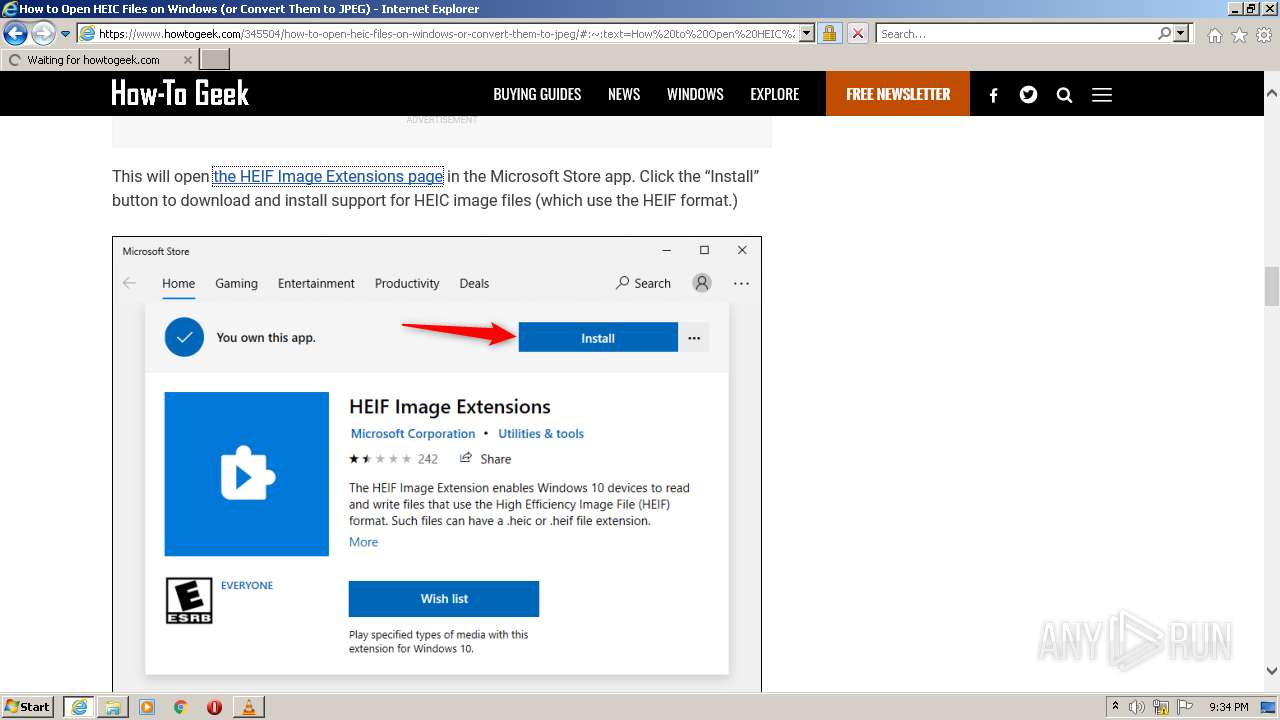Open the hamburger menu icon
This screenshot has height=720, width=1280.
1102,95
